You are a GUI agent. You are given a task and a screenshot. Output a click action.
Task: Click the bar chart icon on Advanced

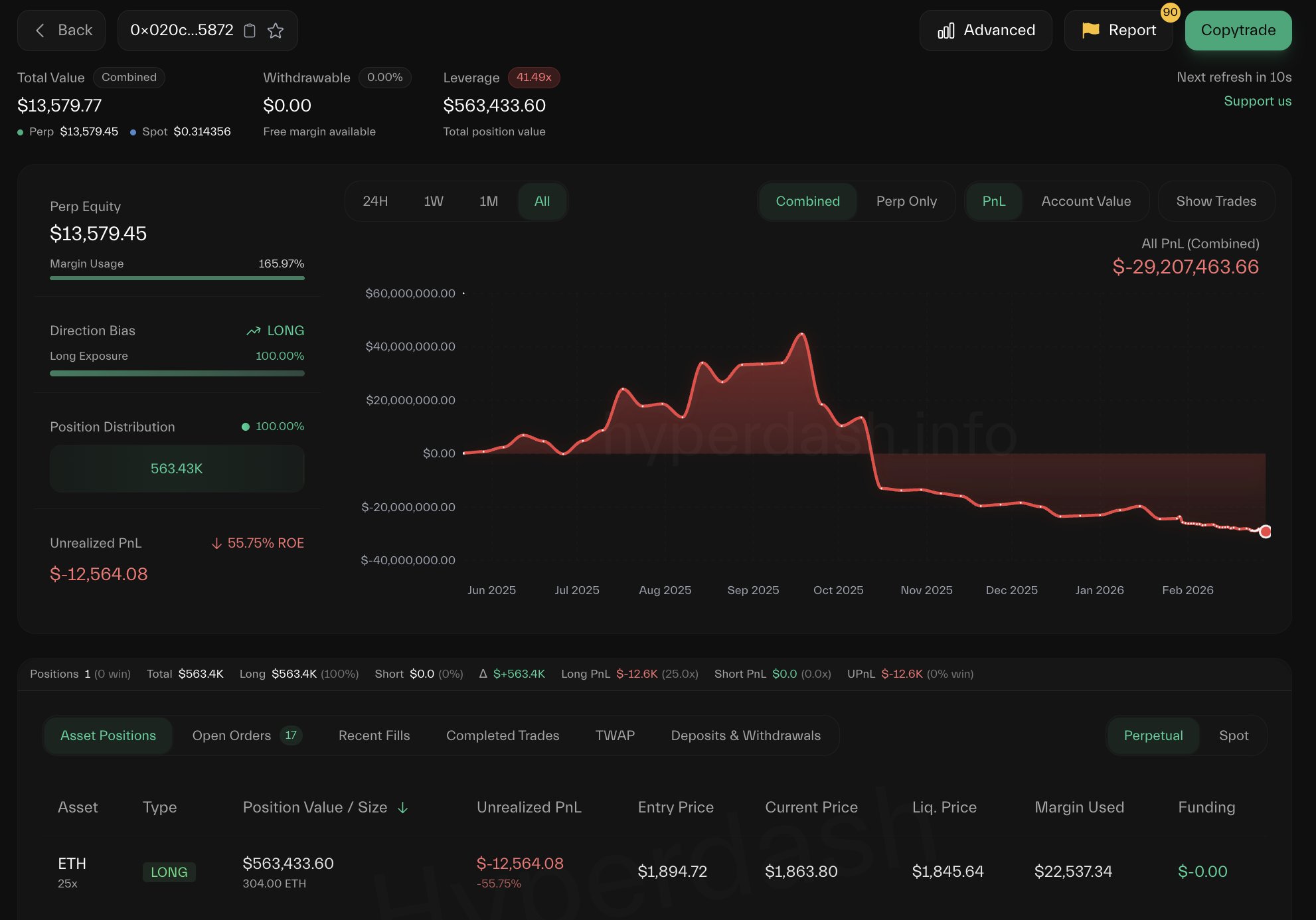pyautogui.click(x=946, y=31)
